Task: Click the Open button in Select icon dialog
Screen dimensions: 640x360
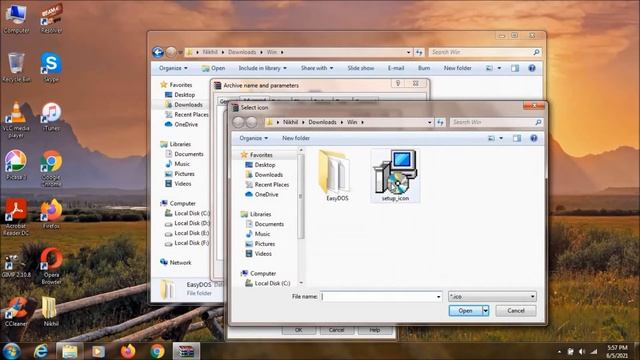Action: pos(465,311)
